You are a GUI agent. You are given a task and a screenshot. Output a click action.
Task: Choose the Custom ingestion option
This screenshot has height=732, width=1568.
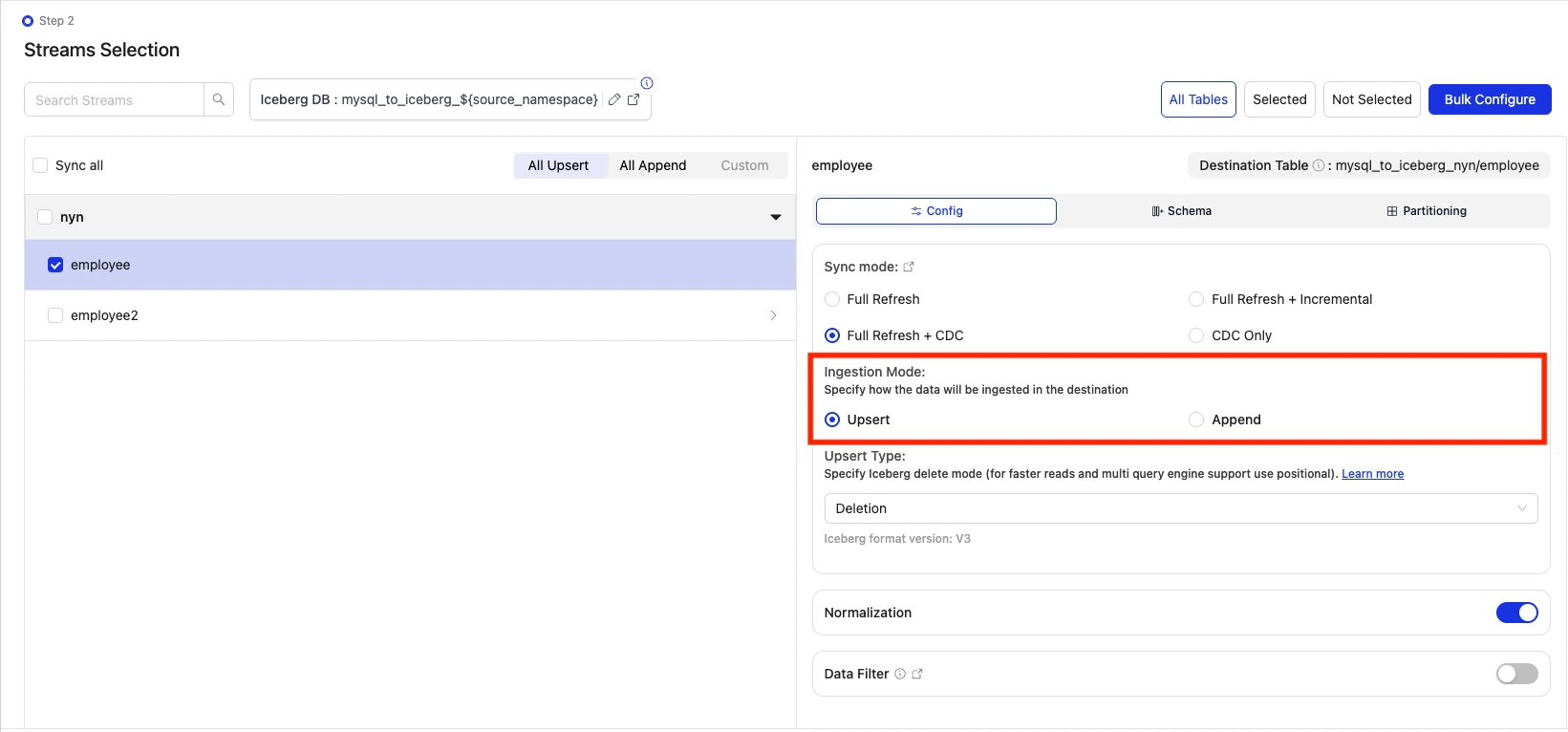point(744,165)
